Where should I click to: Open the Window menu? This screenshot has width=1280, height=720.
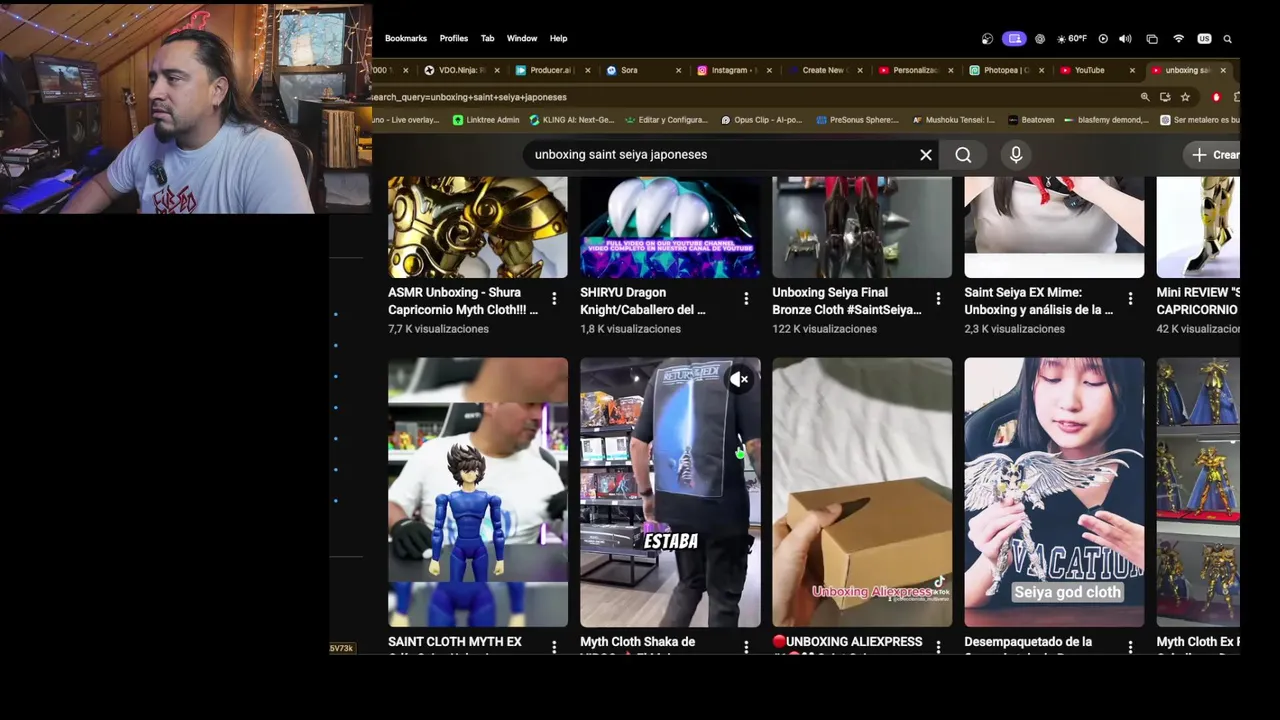point(522,39)
